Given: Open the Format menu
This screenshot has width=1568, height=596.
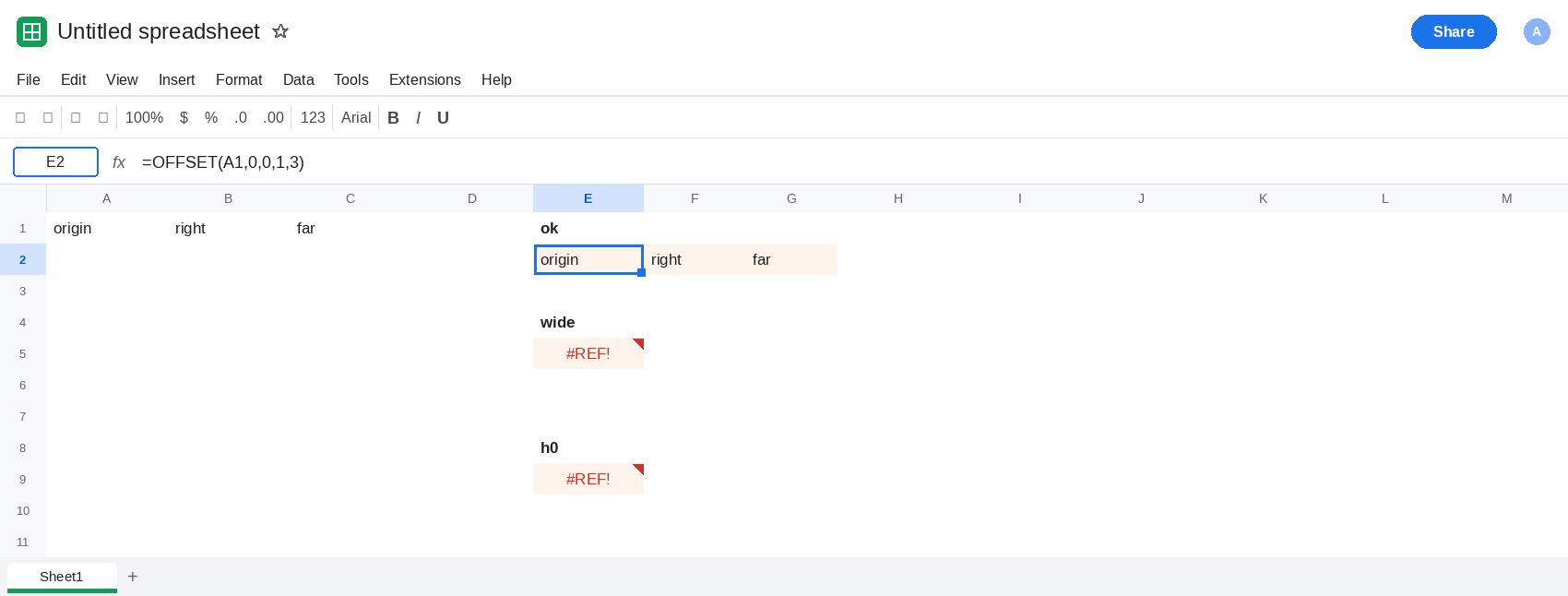Looking at the screenshot, I should click(239, 80).
